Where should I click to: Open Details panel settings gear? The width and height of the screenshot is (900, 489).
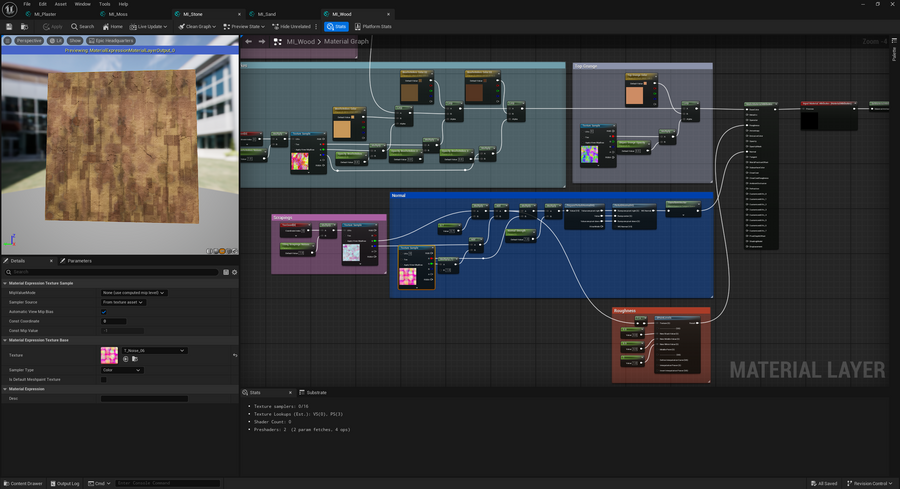[x=235, y=272]
